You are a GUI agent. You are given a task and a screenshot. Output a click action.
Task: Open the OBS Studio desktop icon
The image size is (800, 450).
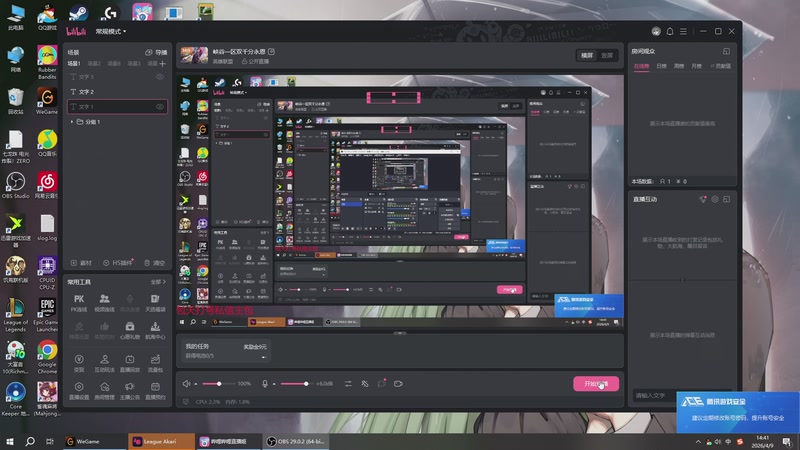click(x=16, y=186)
